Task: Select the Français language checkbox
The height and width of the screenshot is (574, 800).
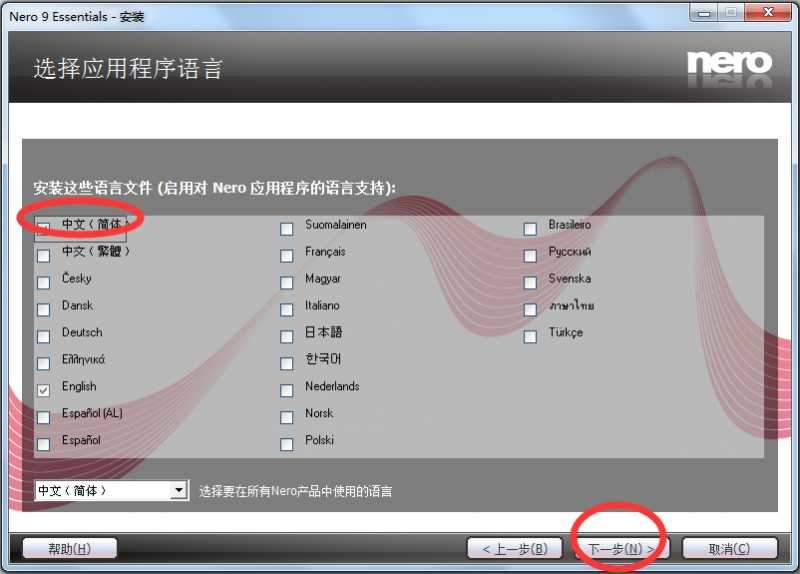Action: pos(287,255)
